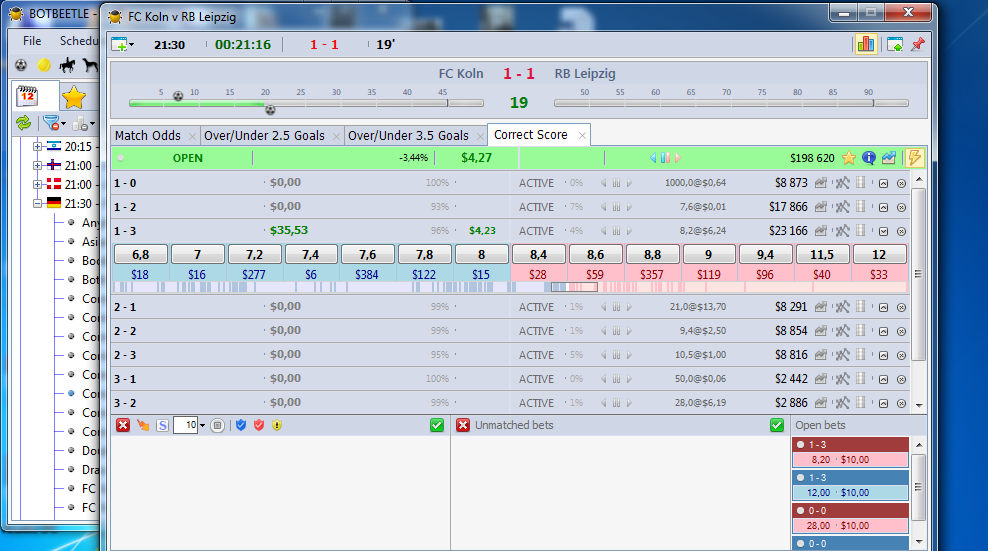The image size is (988, 551).
Task: Open chart icon in market header
Action: point(888,158)
